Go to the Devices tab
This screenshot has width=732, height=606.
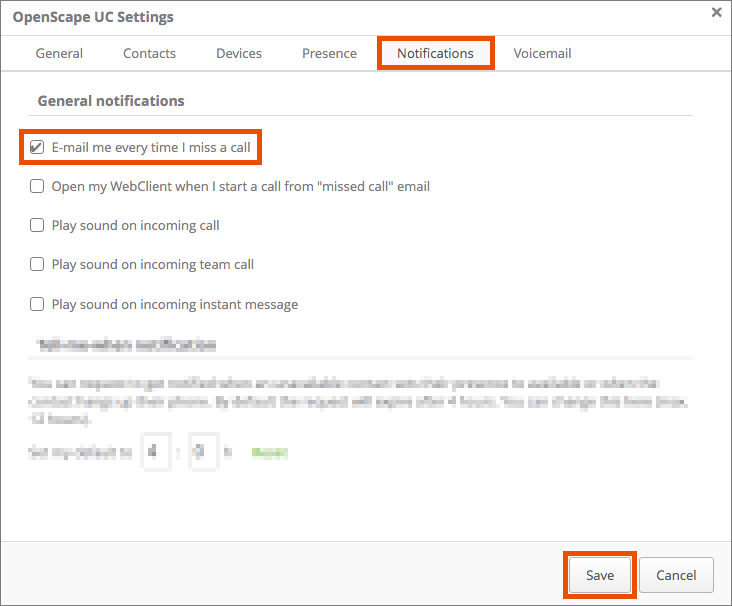click(239, 53)
